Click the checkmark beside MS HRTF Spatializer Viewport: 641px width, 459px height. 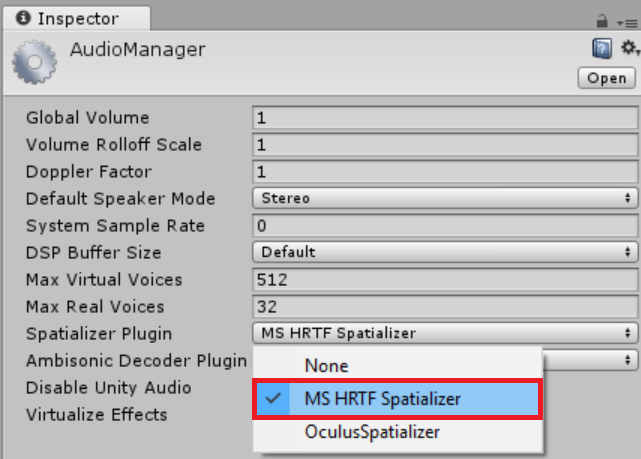click(274, 399)
